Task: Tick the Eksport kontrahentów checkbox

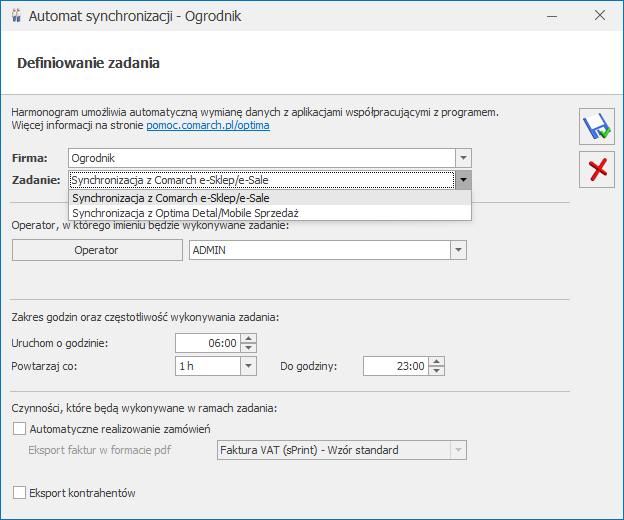Action: pos(19,493)
